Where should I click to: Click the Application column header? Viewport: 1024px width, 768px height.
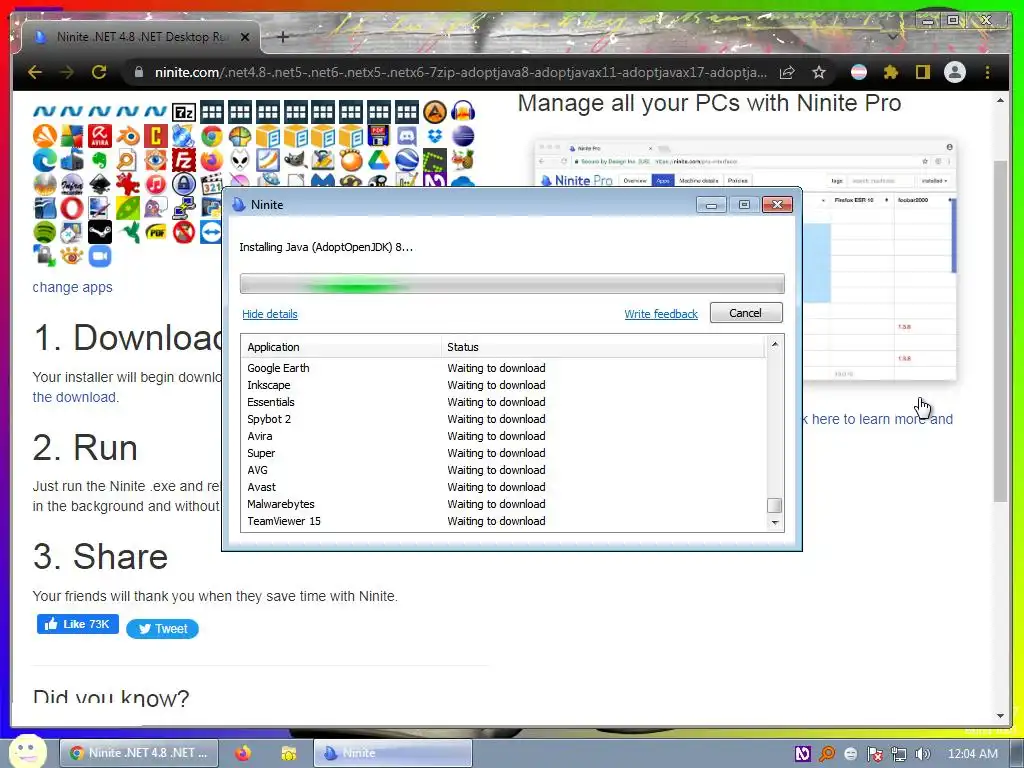pos(341,347)
